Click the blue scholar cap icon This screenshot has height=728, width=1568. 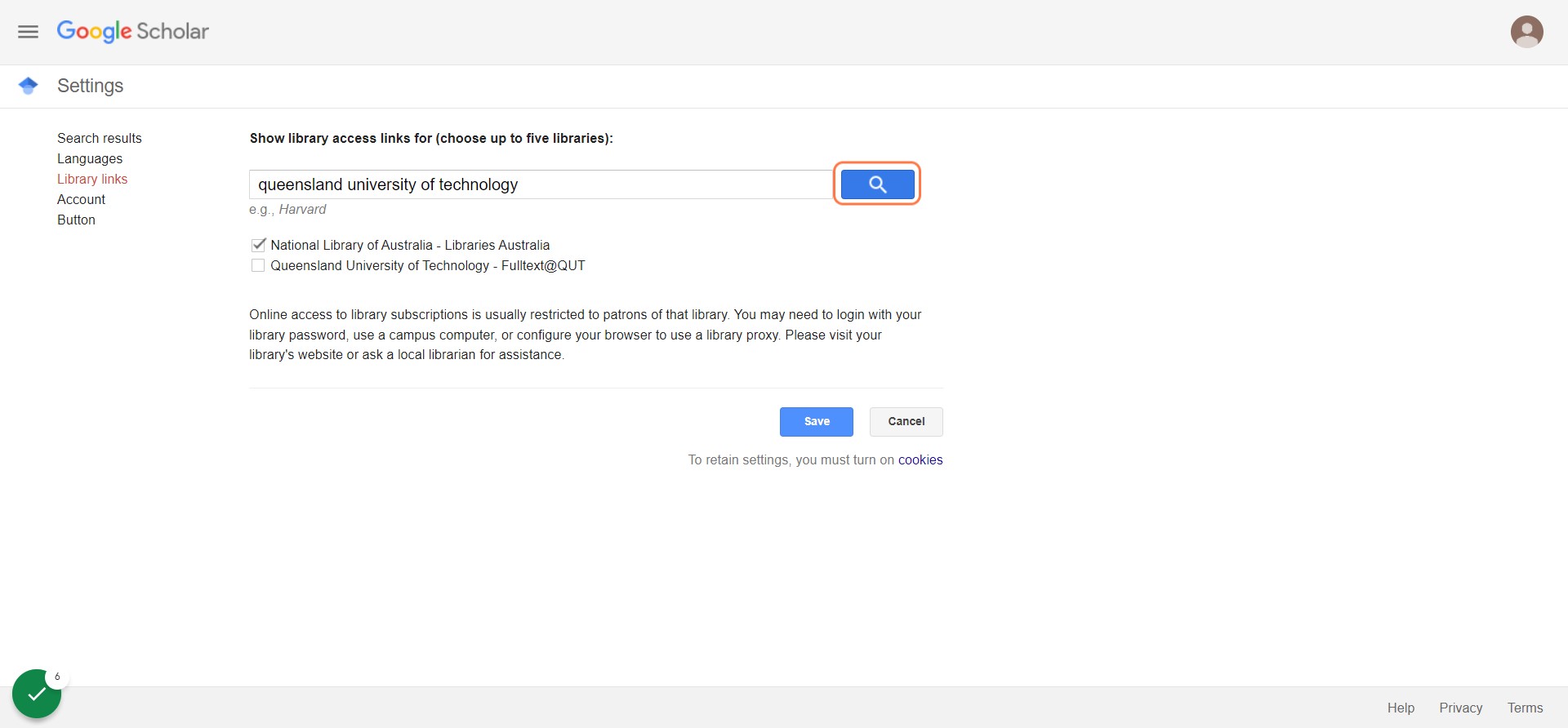point(29,86)
